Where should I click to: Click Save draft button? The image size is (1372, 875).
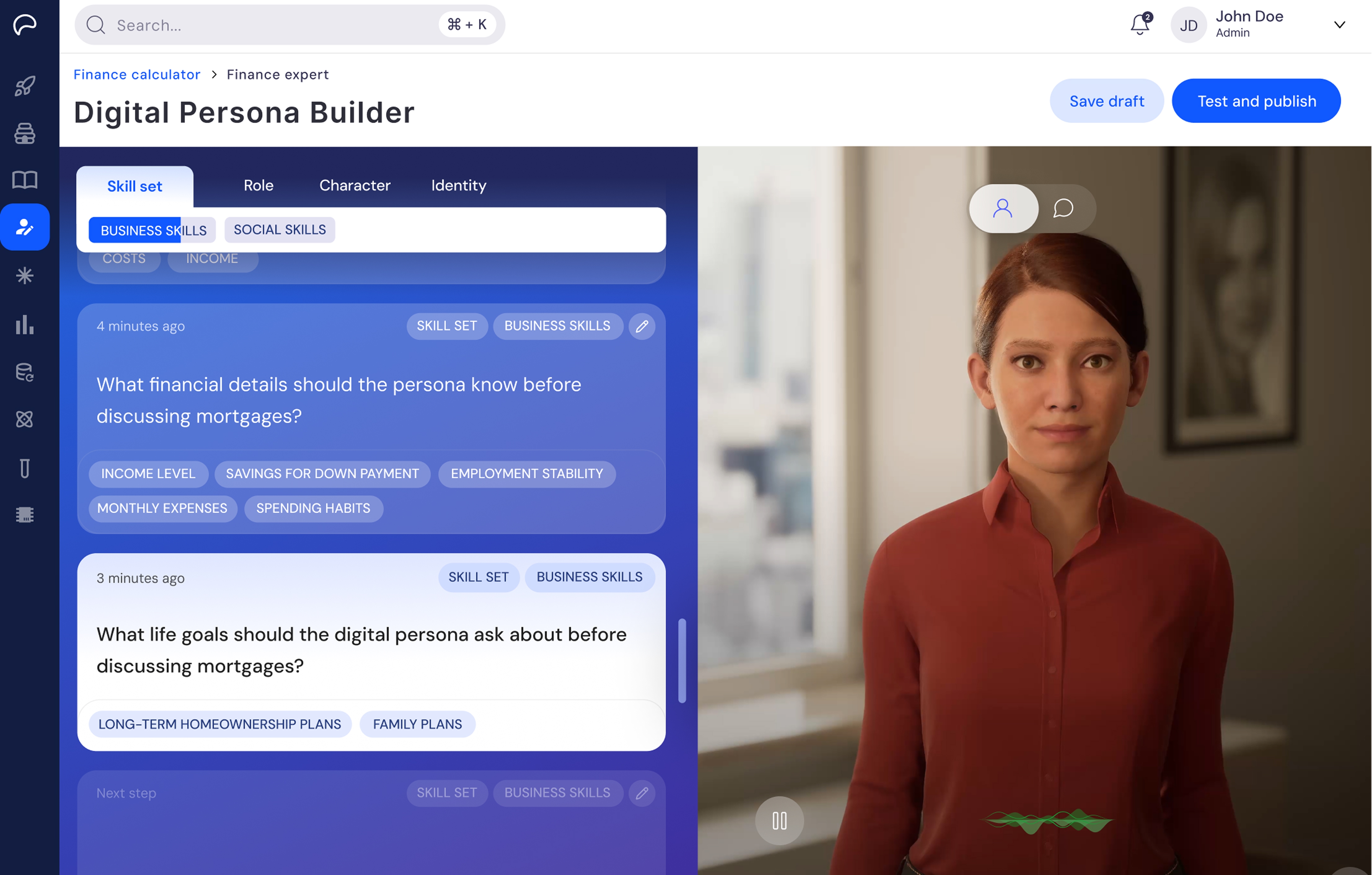pos(1106,101)
